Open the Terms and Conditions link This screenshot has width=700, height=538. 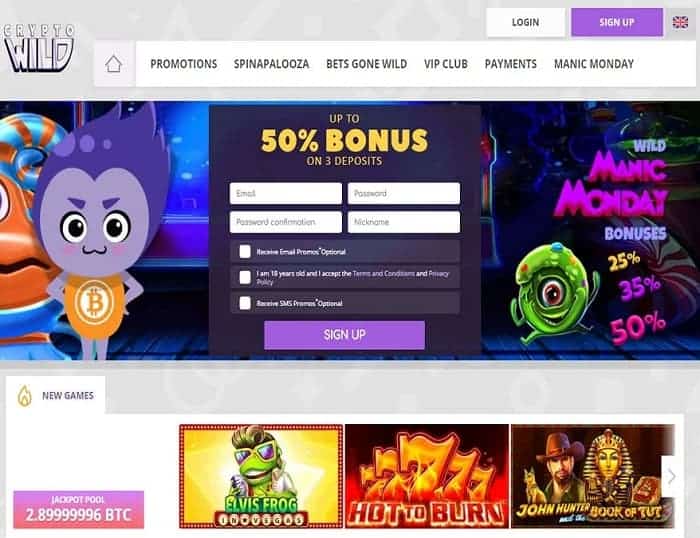383,273
